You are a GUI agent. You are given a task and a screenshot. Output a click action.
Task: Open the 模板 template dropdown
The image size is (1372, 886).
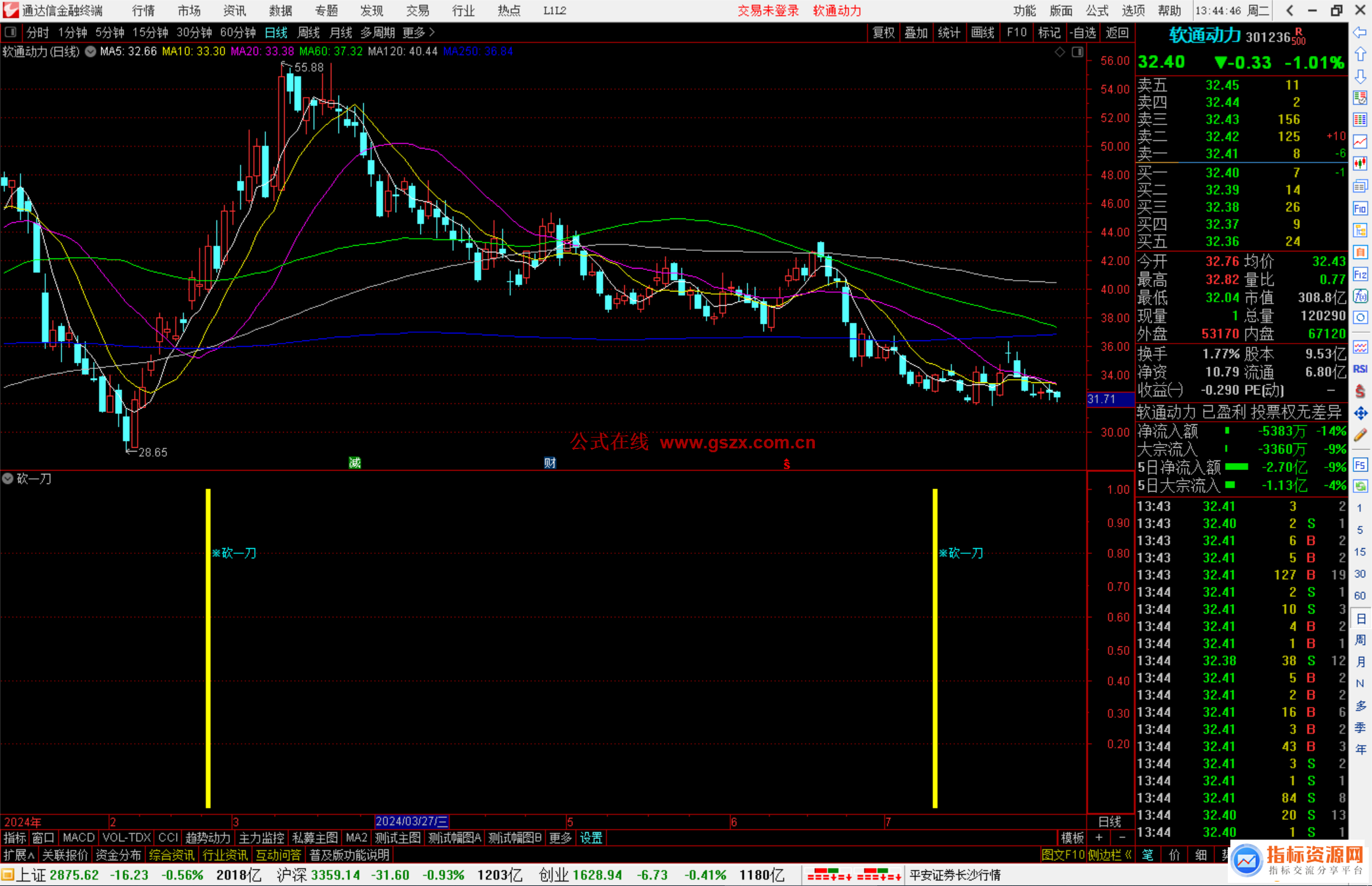click(1073, 838)
